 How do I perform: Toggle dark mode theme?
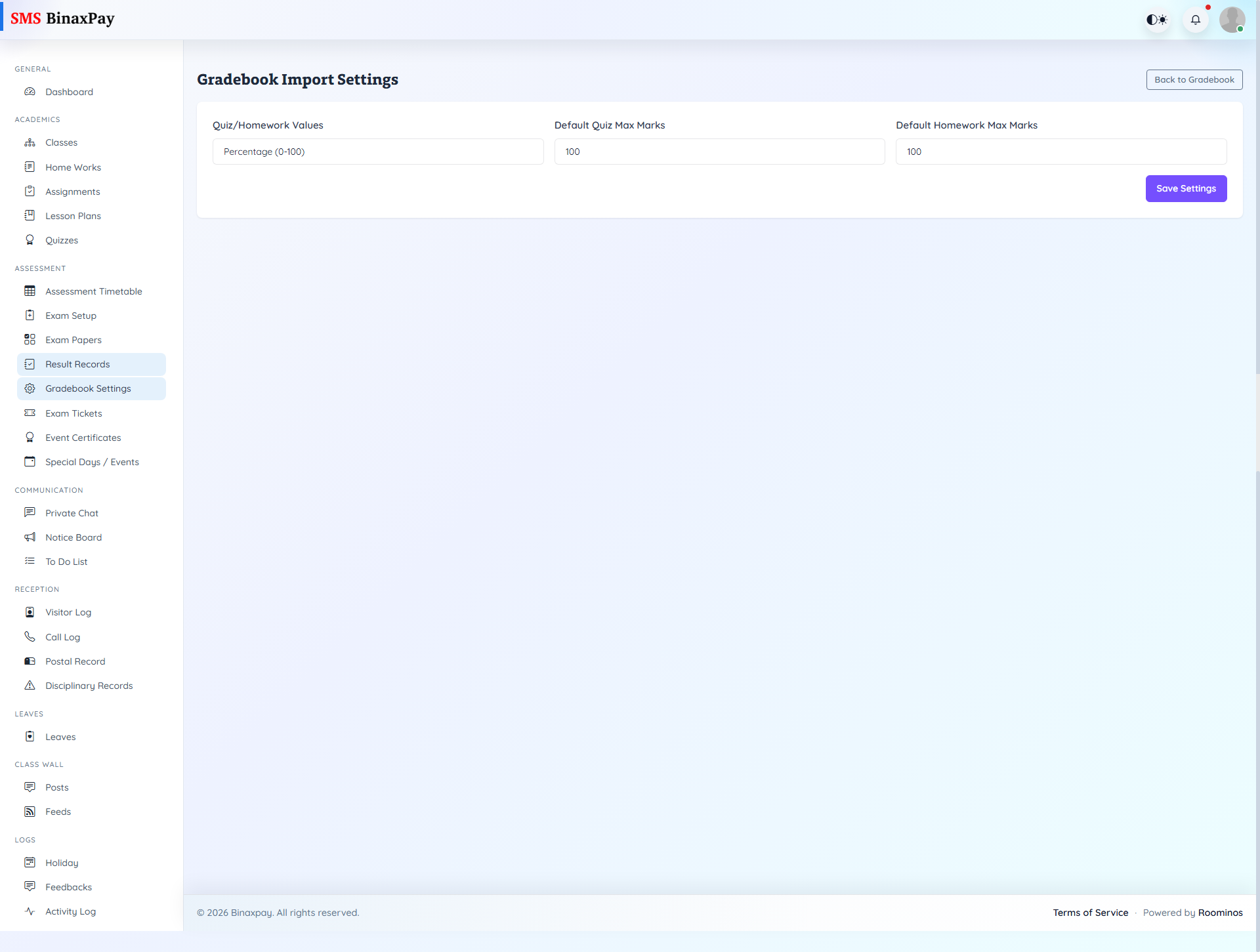1157,19
